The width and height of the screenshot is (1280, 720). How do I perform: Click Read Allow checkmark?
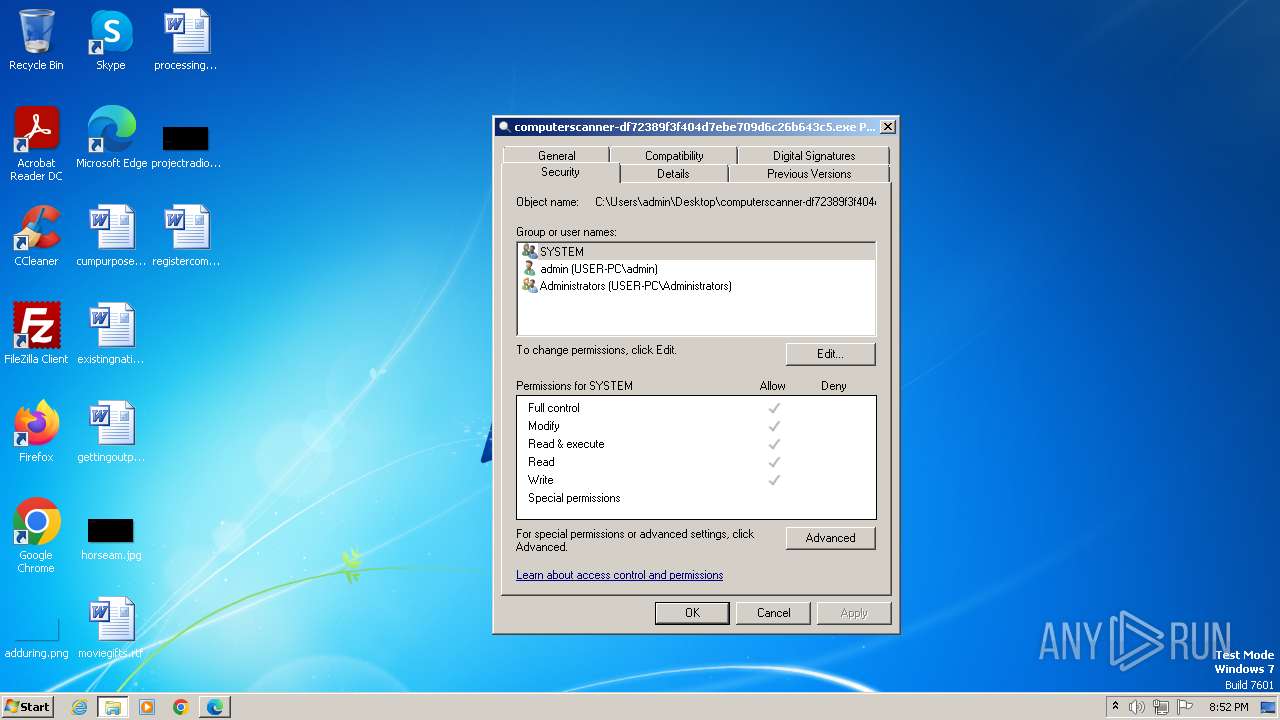tap(774, 462)
